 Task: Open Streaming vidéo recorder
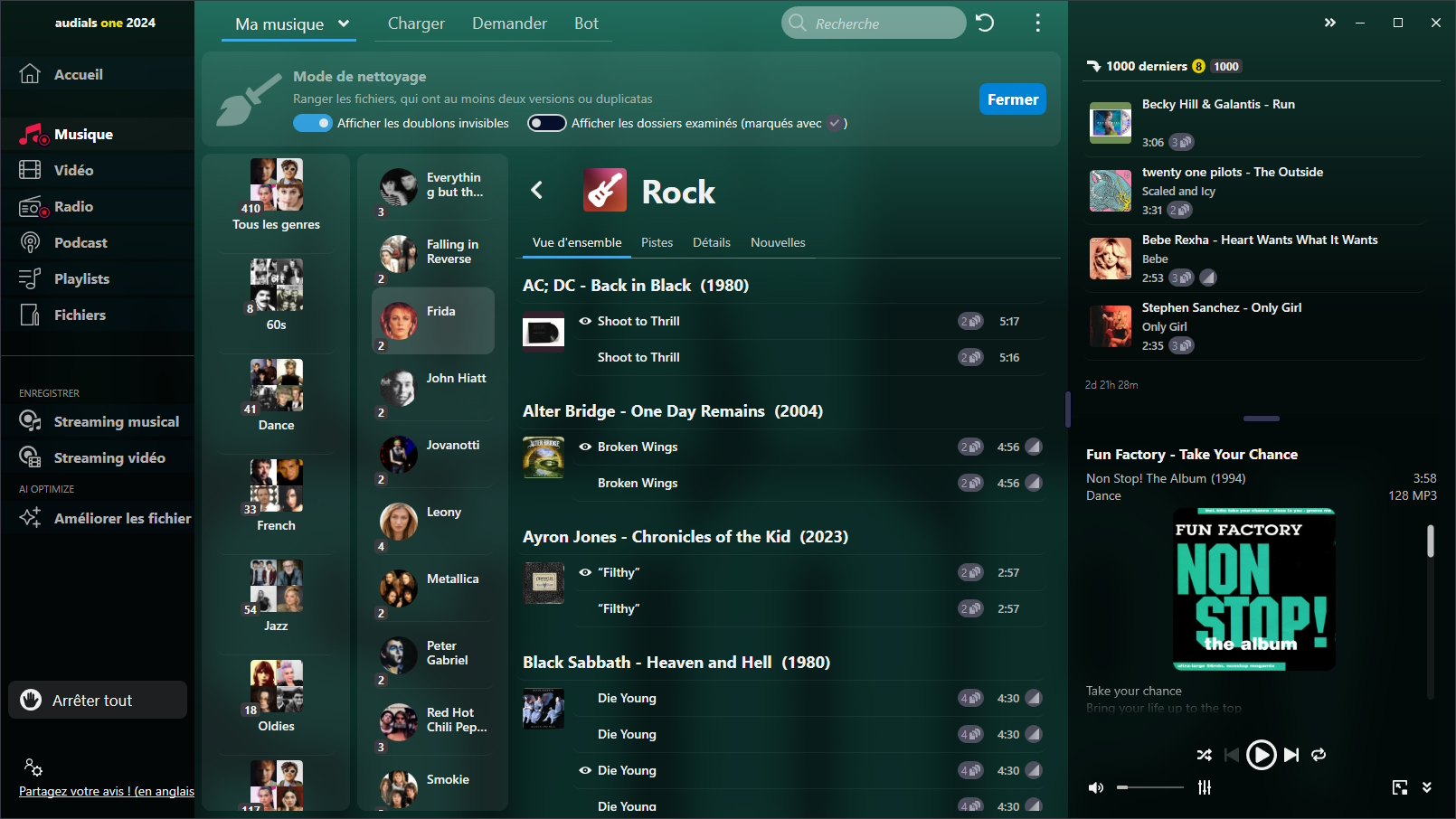click(97, 457)
